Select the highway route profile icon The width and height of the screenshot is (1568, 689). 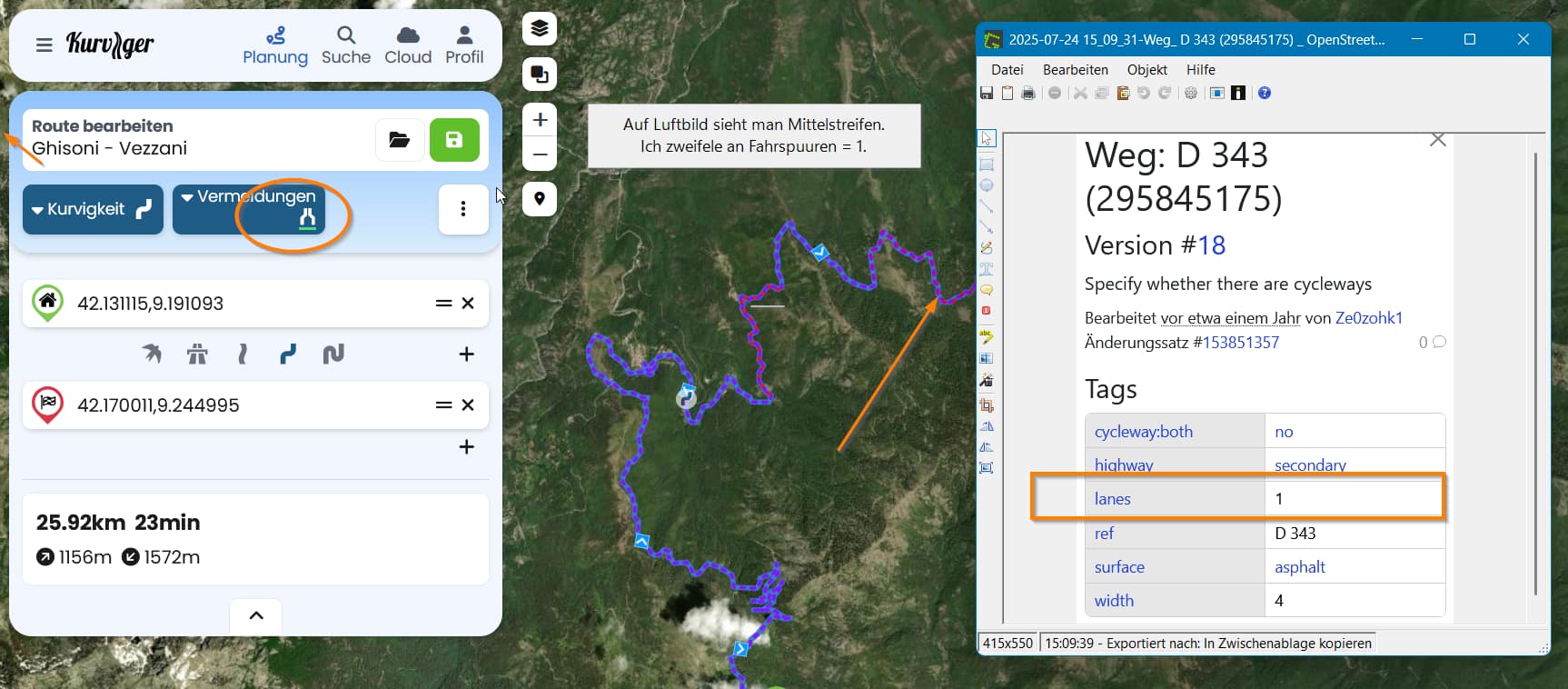click(197, 354)
